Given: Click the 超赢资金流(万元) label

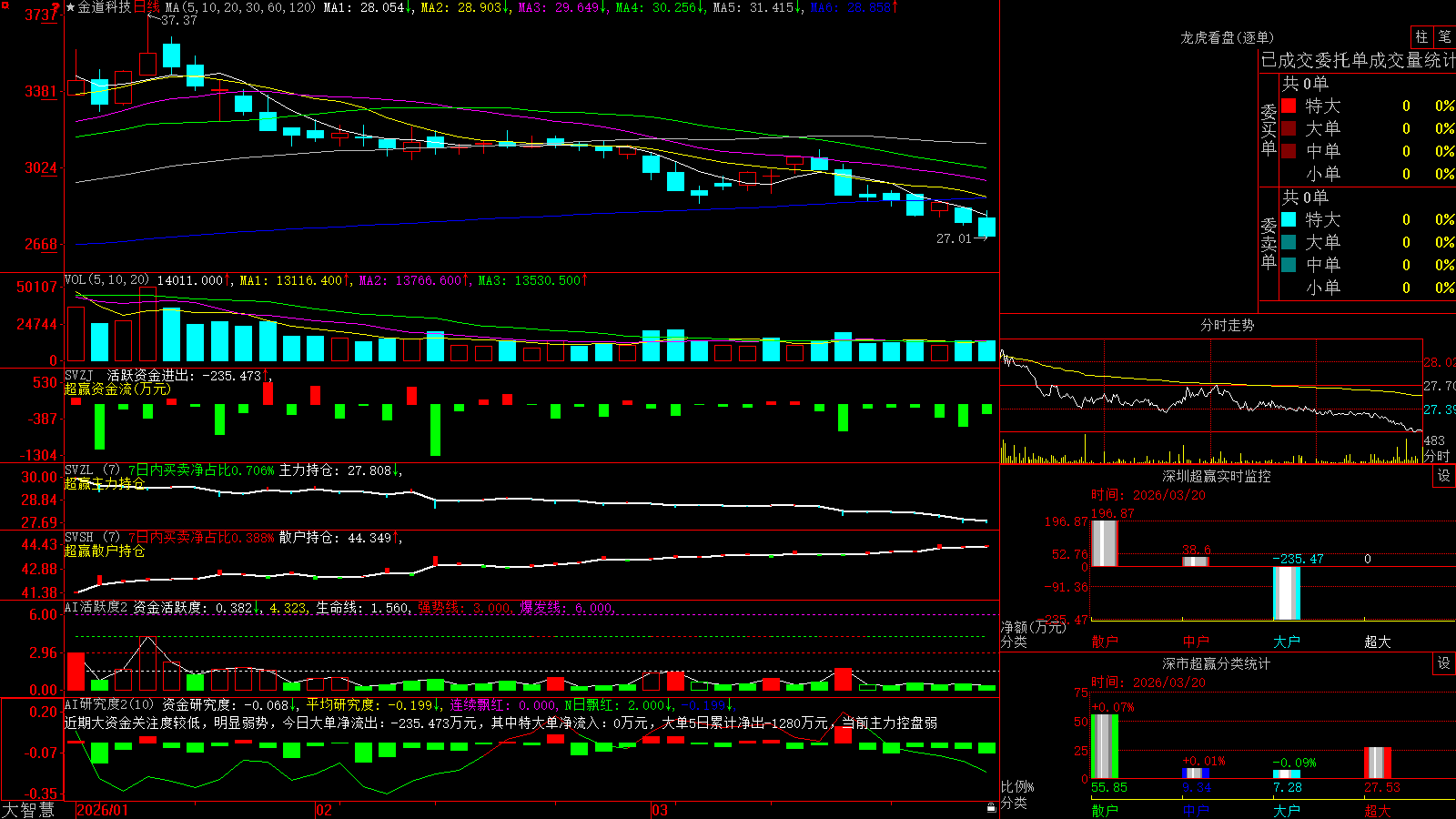Looking at the screenshot, I should click(x=117, y=389).
